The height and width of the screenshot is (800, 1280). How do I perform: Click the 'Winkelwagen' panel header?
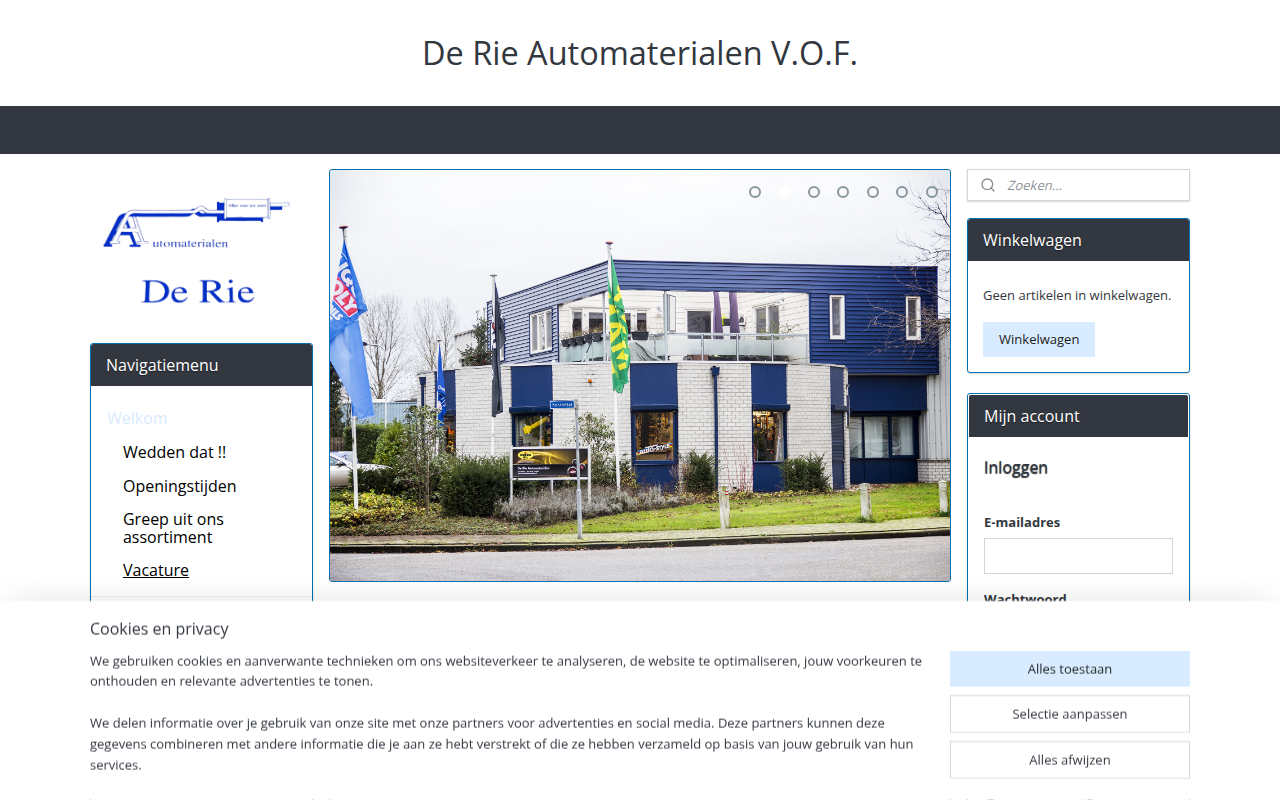coord(1078,240)
